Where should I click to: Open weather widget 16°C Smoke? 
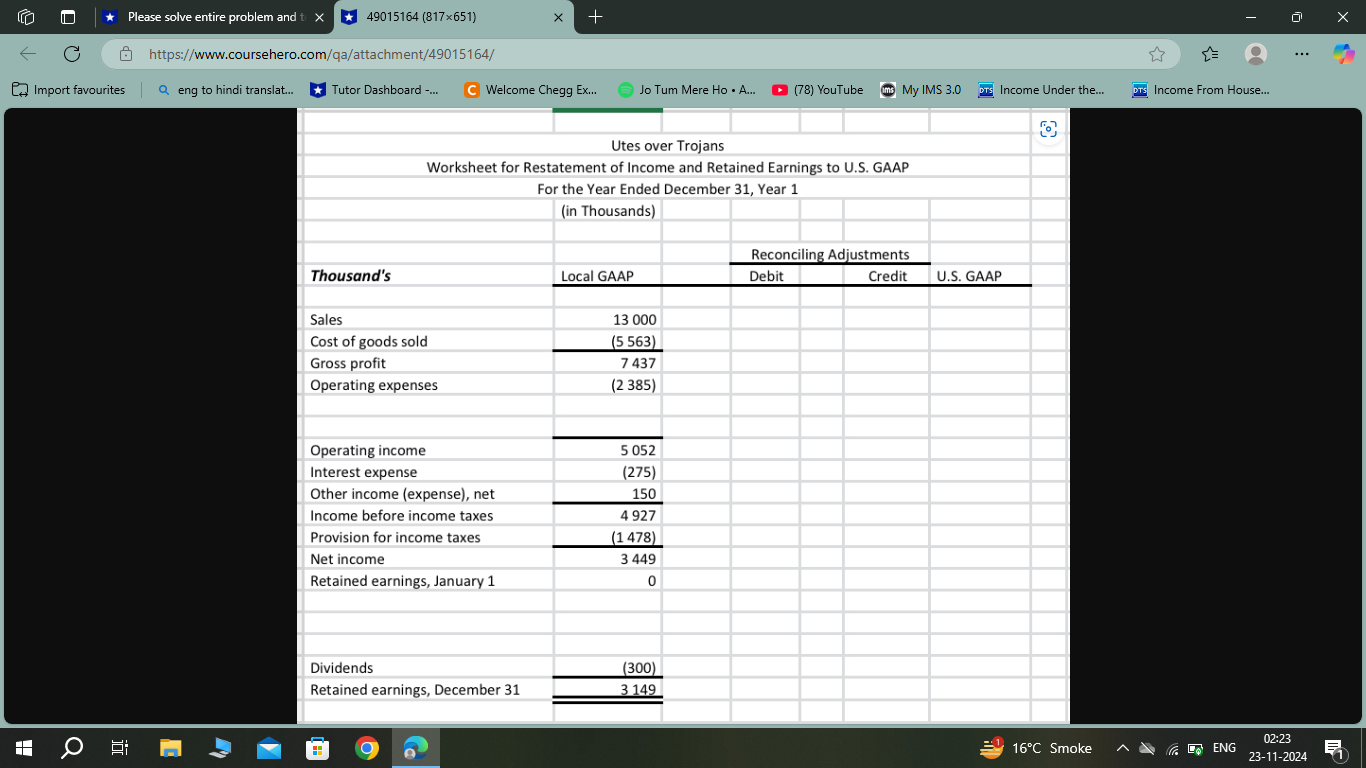1036,748
